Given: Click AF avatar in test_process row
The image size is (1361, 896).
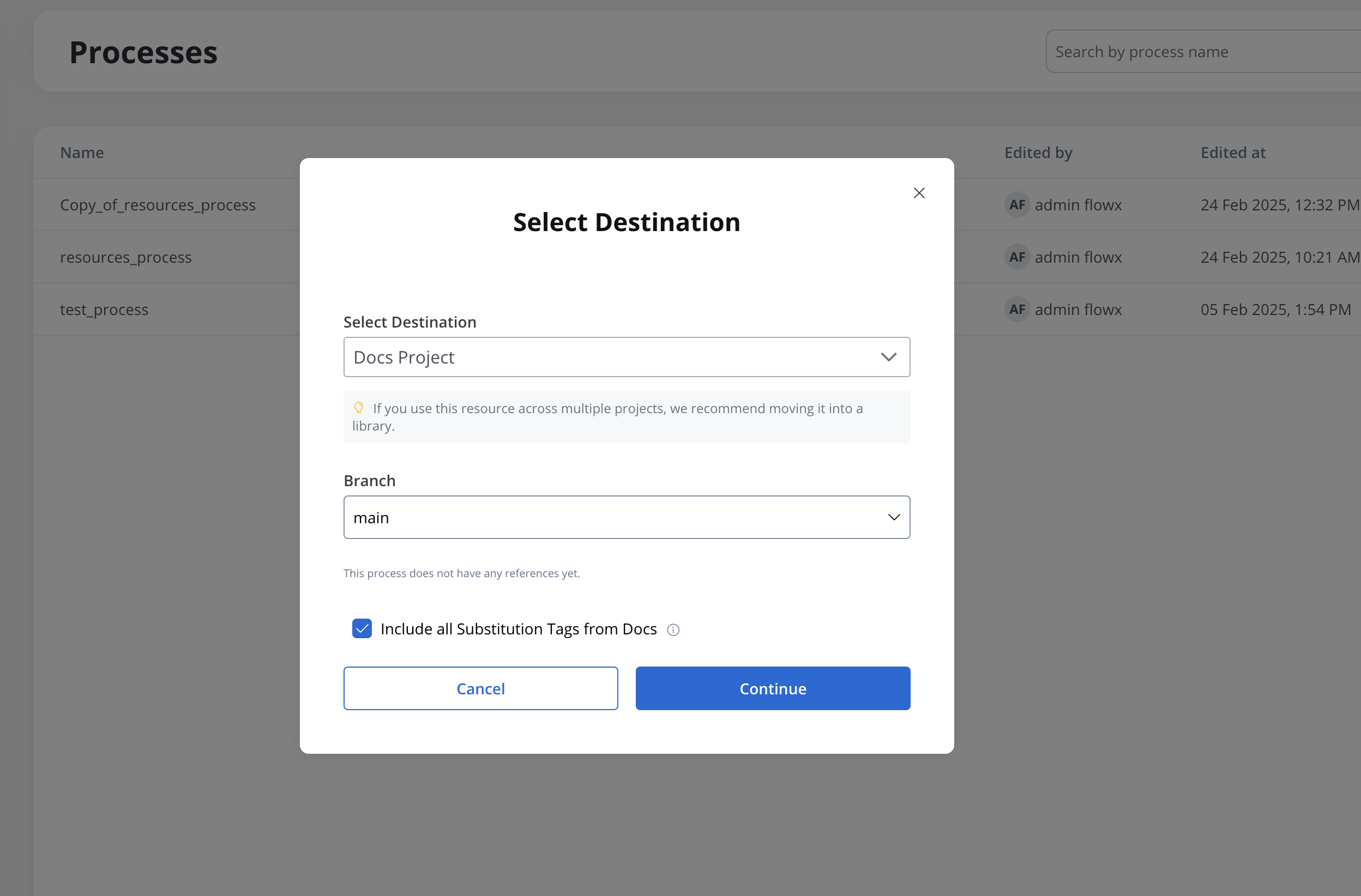Looking at the screenshot, I should pyautogui.click(x=1017, y=309).
